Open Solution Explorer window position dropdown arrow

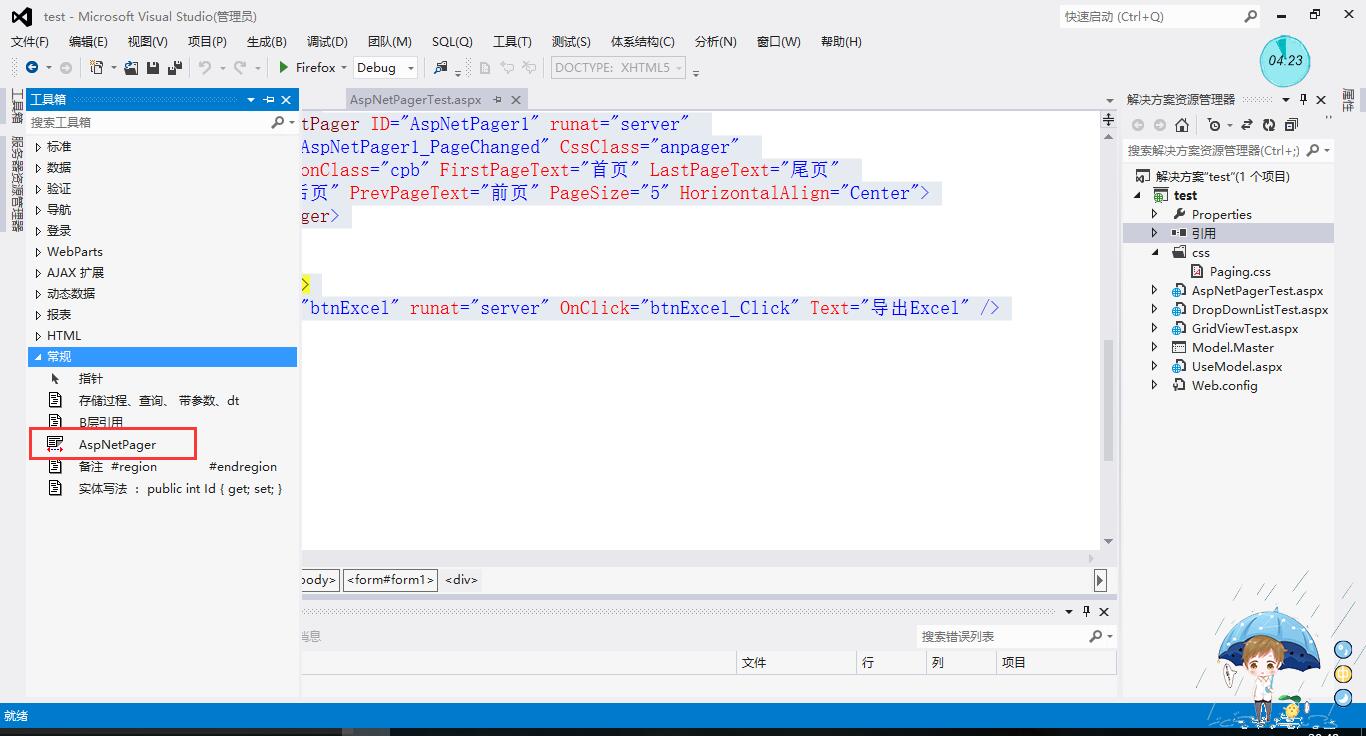tap(1286, 100)
